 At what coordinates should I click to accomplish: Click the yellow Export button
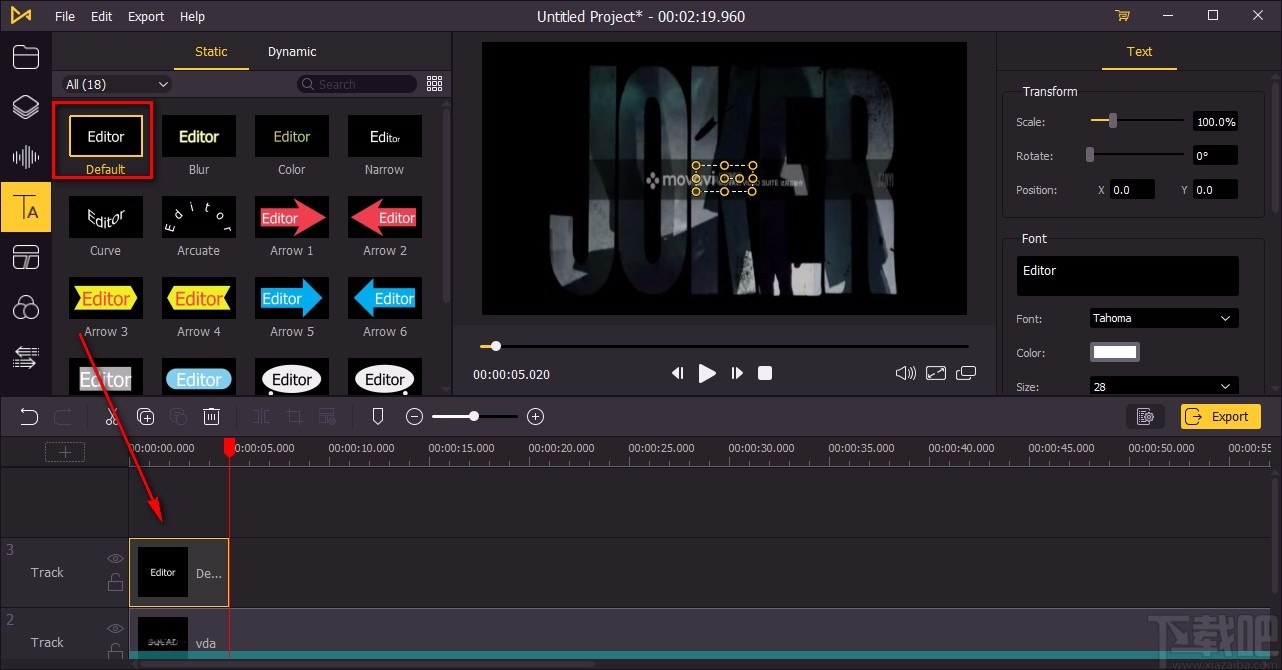tap(1220, 417)
